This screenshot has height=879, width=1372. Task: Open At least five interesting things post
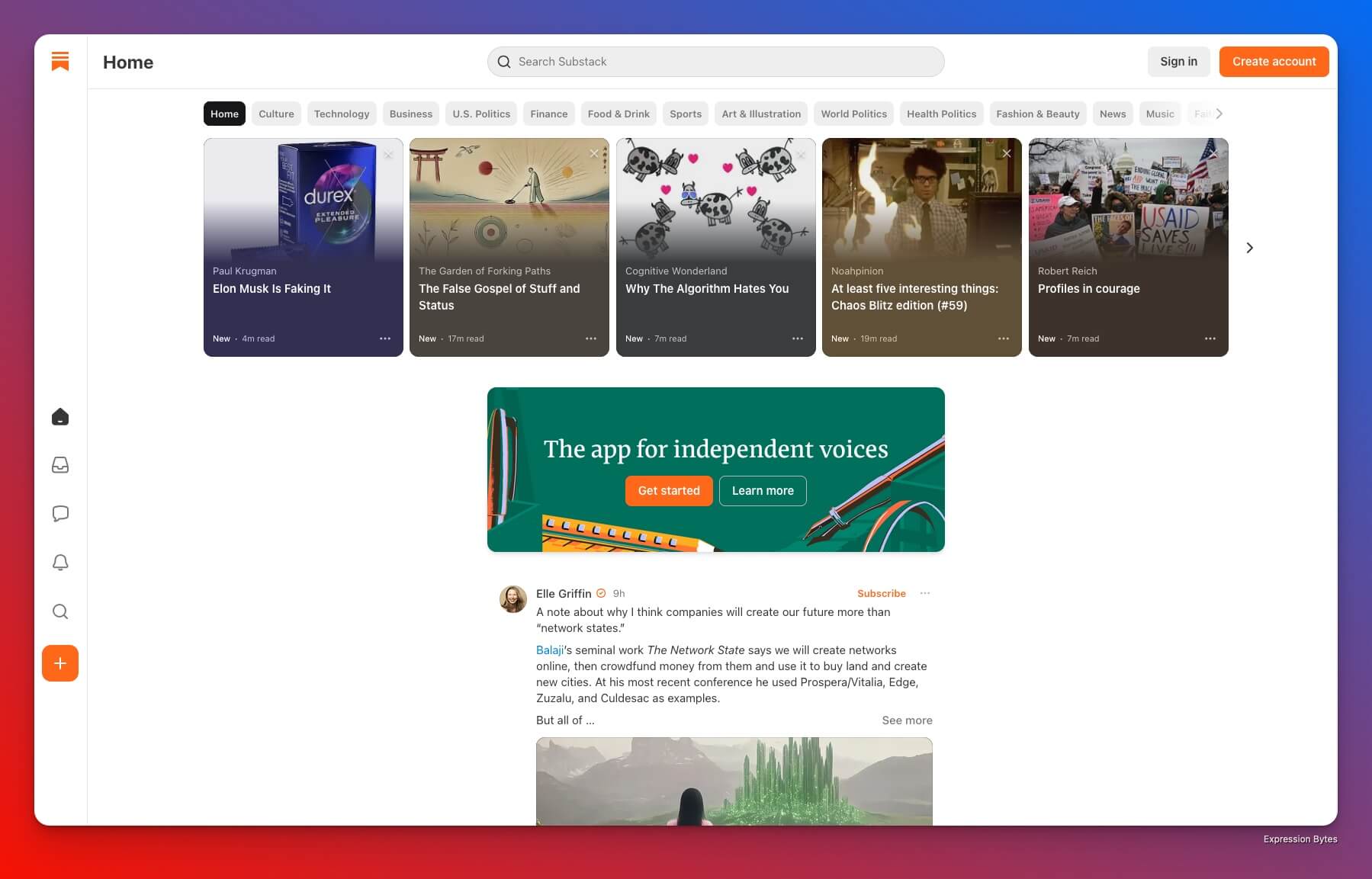[x=914, y=297]
